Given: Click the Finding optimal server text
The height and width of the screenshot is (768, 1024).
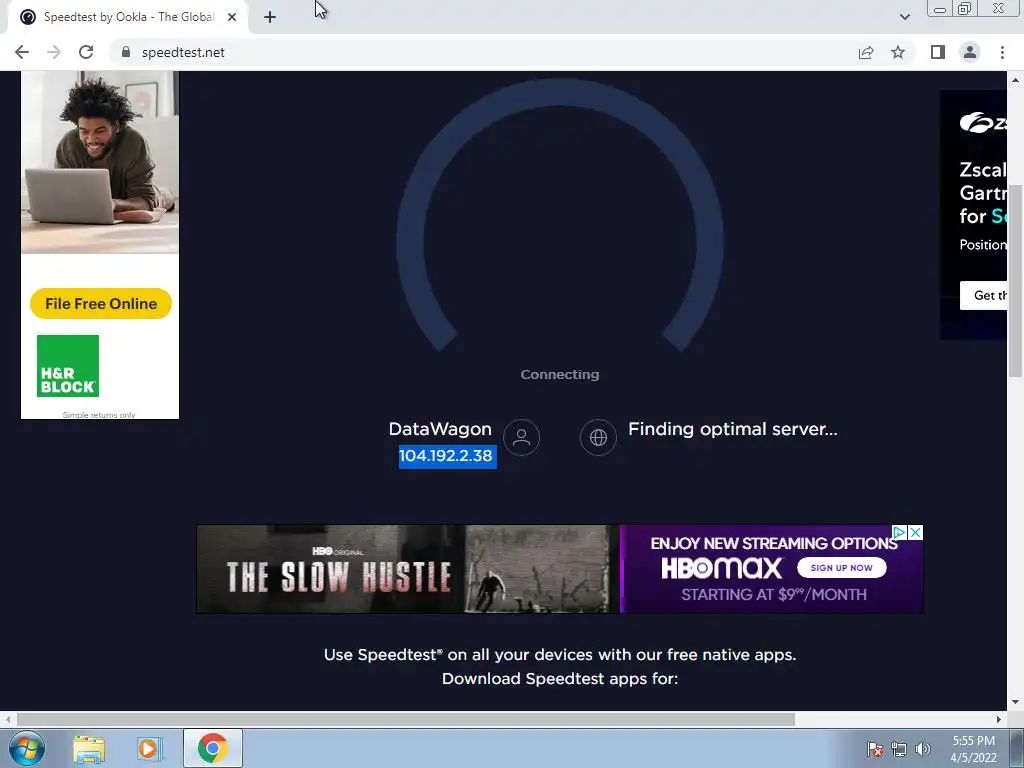Looking at the screenshot, I should (x=733, y=429).
